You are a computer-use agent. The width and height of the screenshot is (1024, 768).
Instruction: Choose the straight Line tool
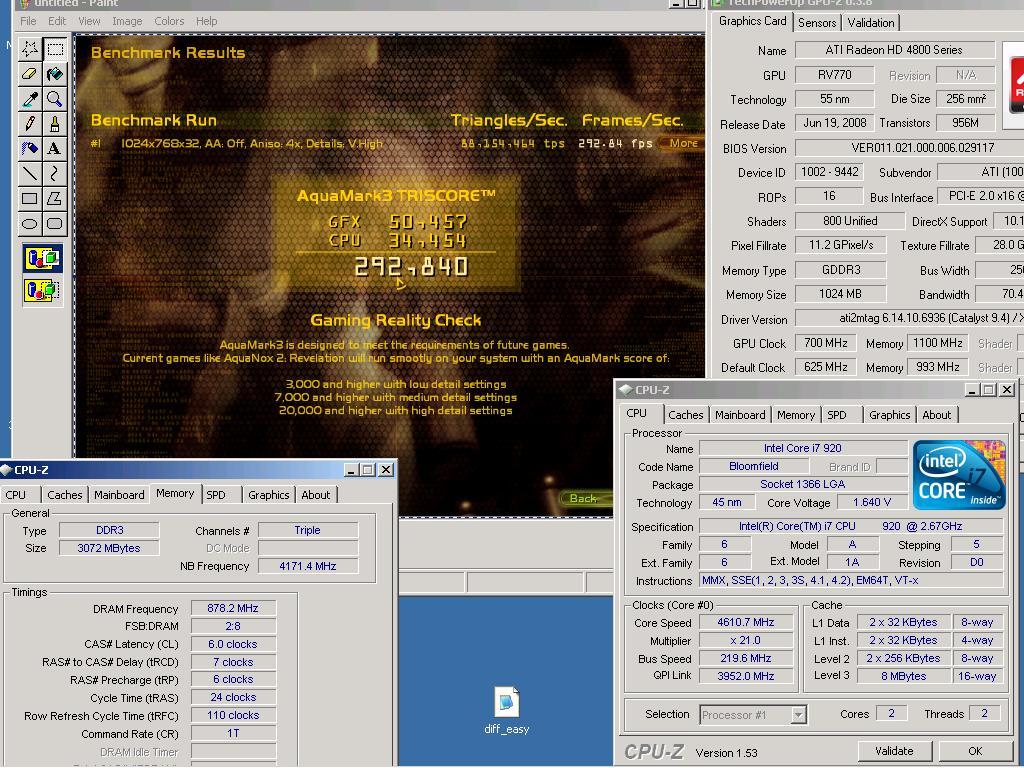29,173
